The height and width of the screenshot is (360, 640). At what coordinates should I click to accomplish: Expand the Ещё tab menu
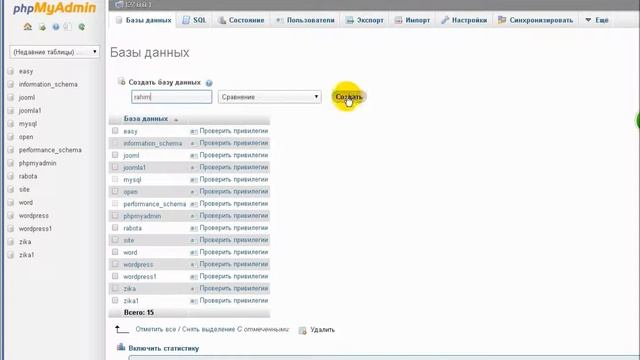click(597, 20)
